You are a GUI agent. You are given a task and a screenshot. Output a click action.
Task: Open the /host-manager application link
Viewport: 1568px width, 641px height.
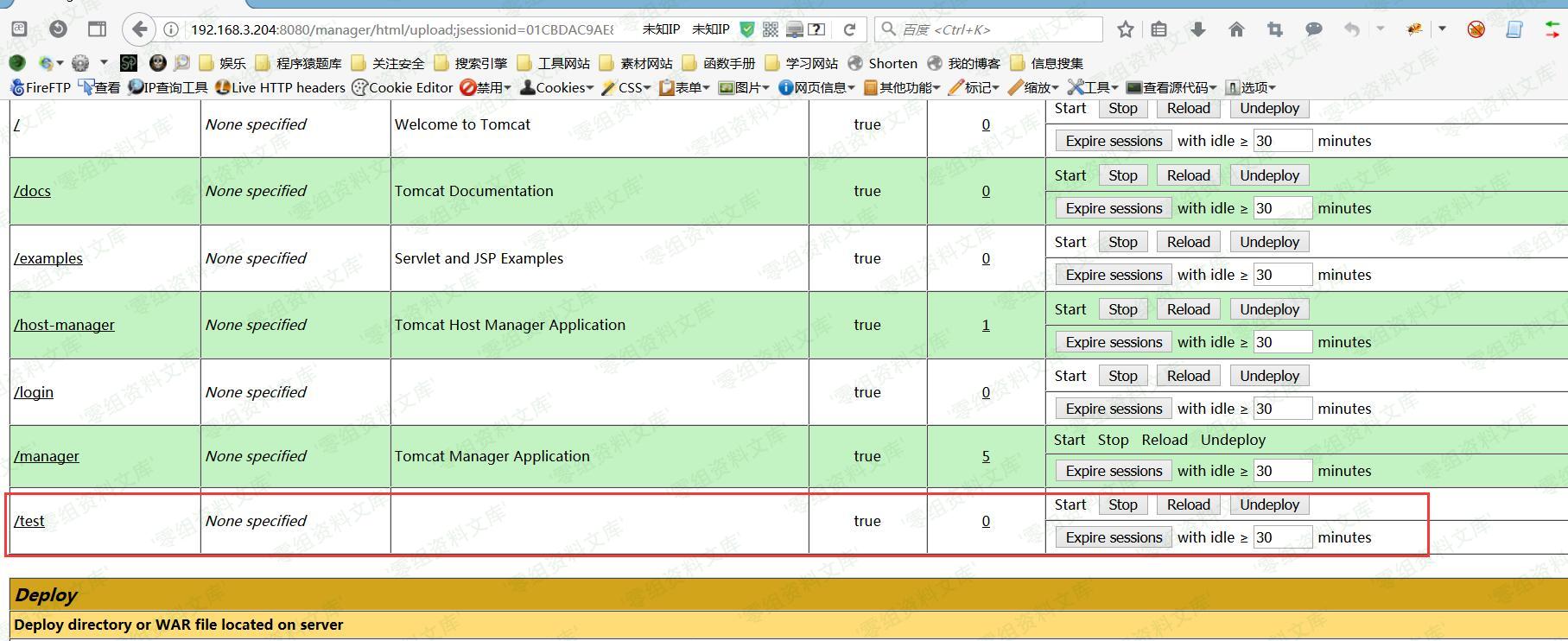point(64,325)
